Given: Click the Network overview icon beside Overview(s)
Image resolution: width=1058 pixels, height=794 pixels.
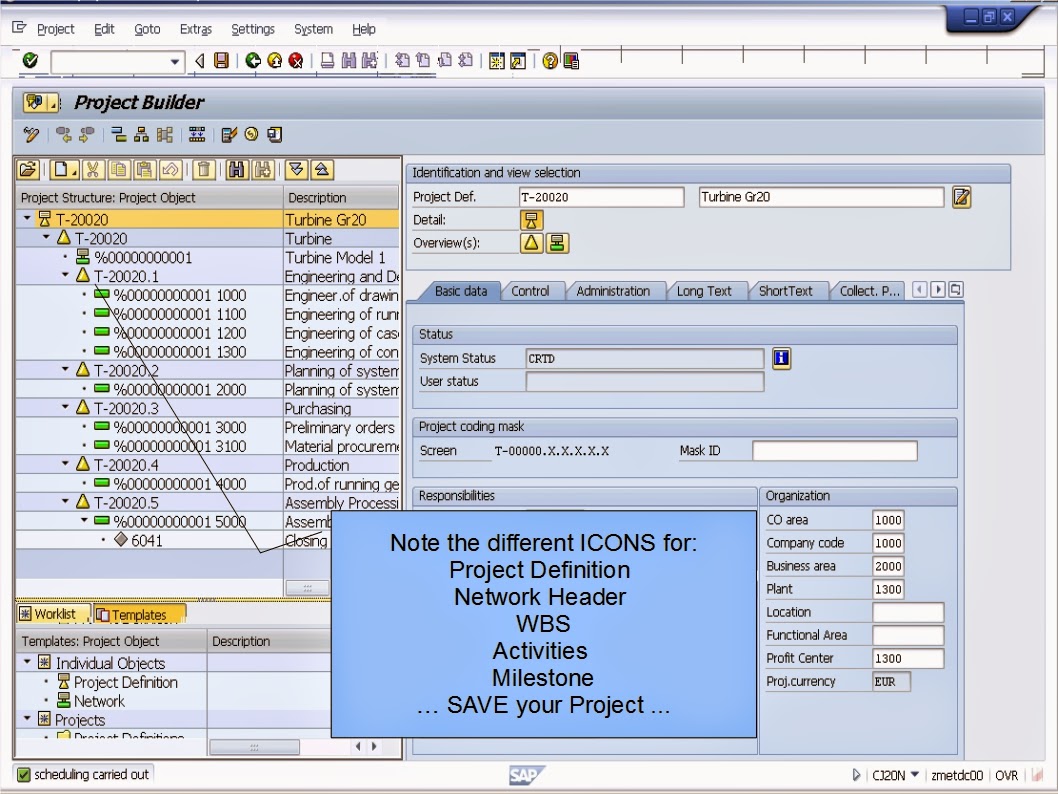Looking at the screenshot, I should click(x=557, y=243).
